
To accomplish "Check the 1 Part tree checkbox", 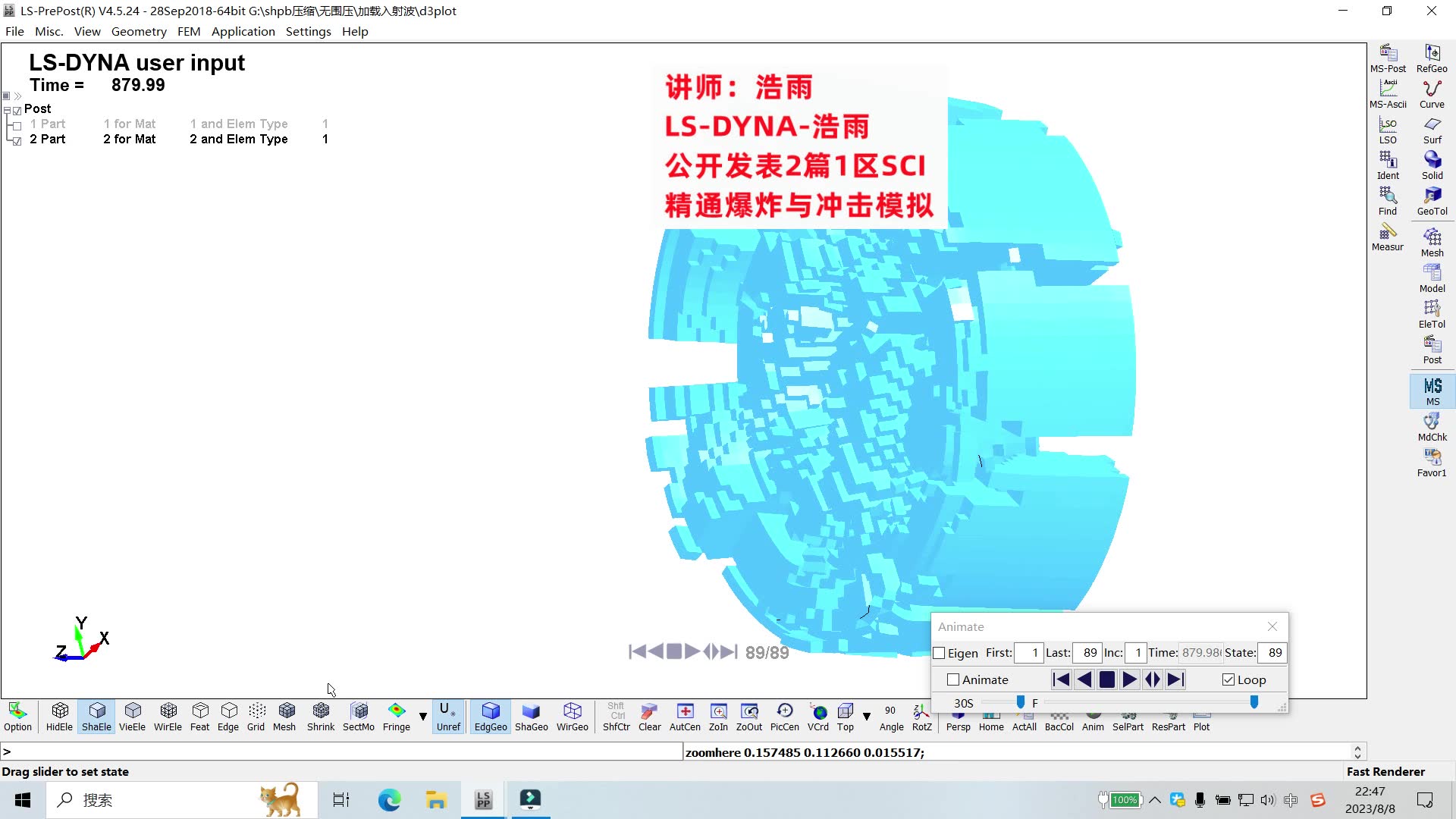I will point(17,124).
